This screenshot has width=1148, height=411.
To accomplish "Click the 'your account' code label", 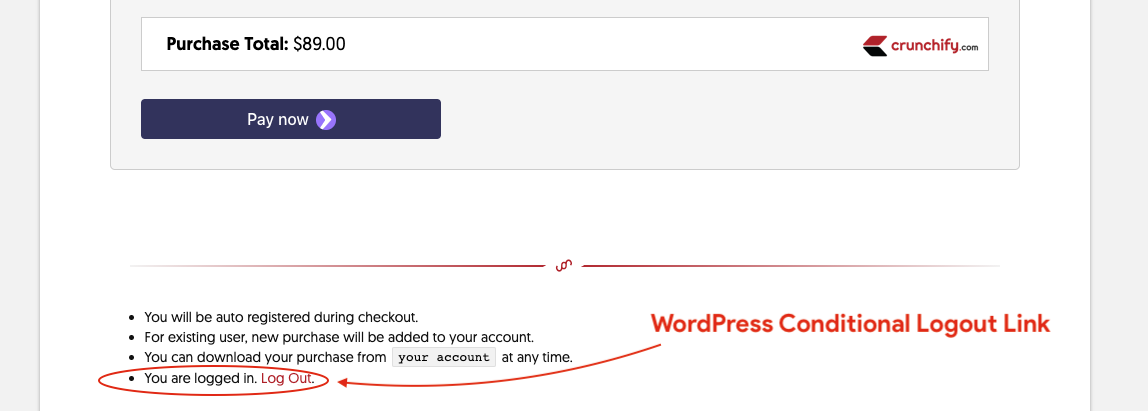I will pyautogui.click(x=444, y=358).
